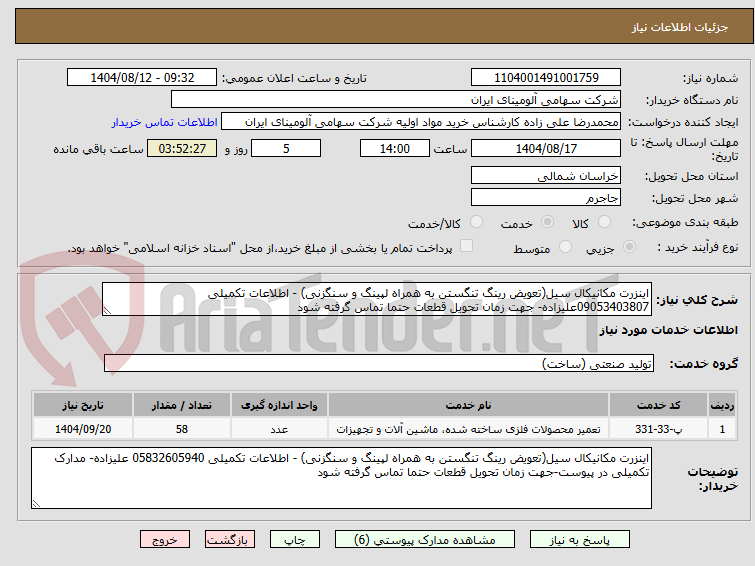Screen dimensions: 755x566
Task: Click the unit cell عدد
Action: pos(279,429)
